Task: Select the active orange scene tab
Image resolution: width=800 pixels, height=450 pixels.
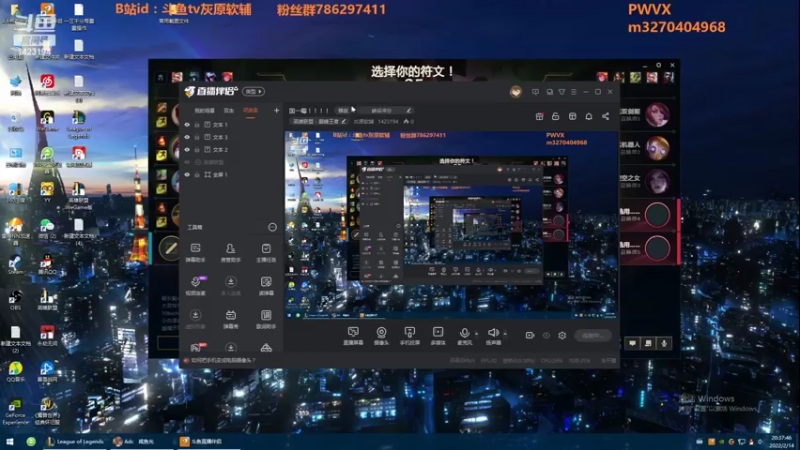Action: pos(250,111)
